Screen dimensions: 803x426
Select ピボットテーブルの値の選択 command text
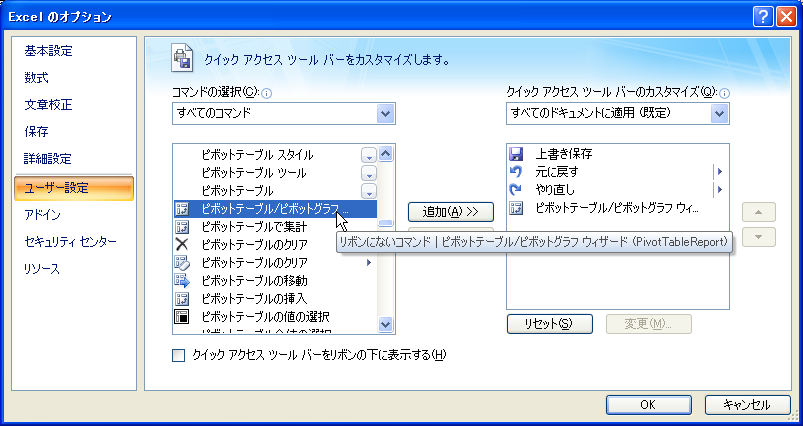click(265, 316)
